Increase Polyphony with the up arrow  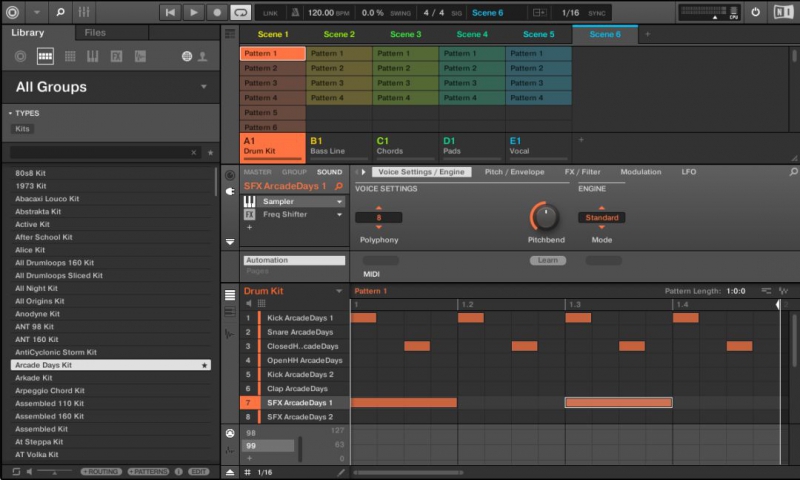coord(379,208)
